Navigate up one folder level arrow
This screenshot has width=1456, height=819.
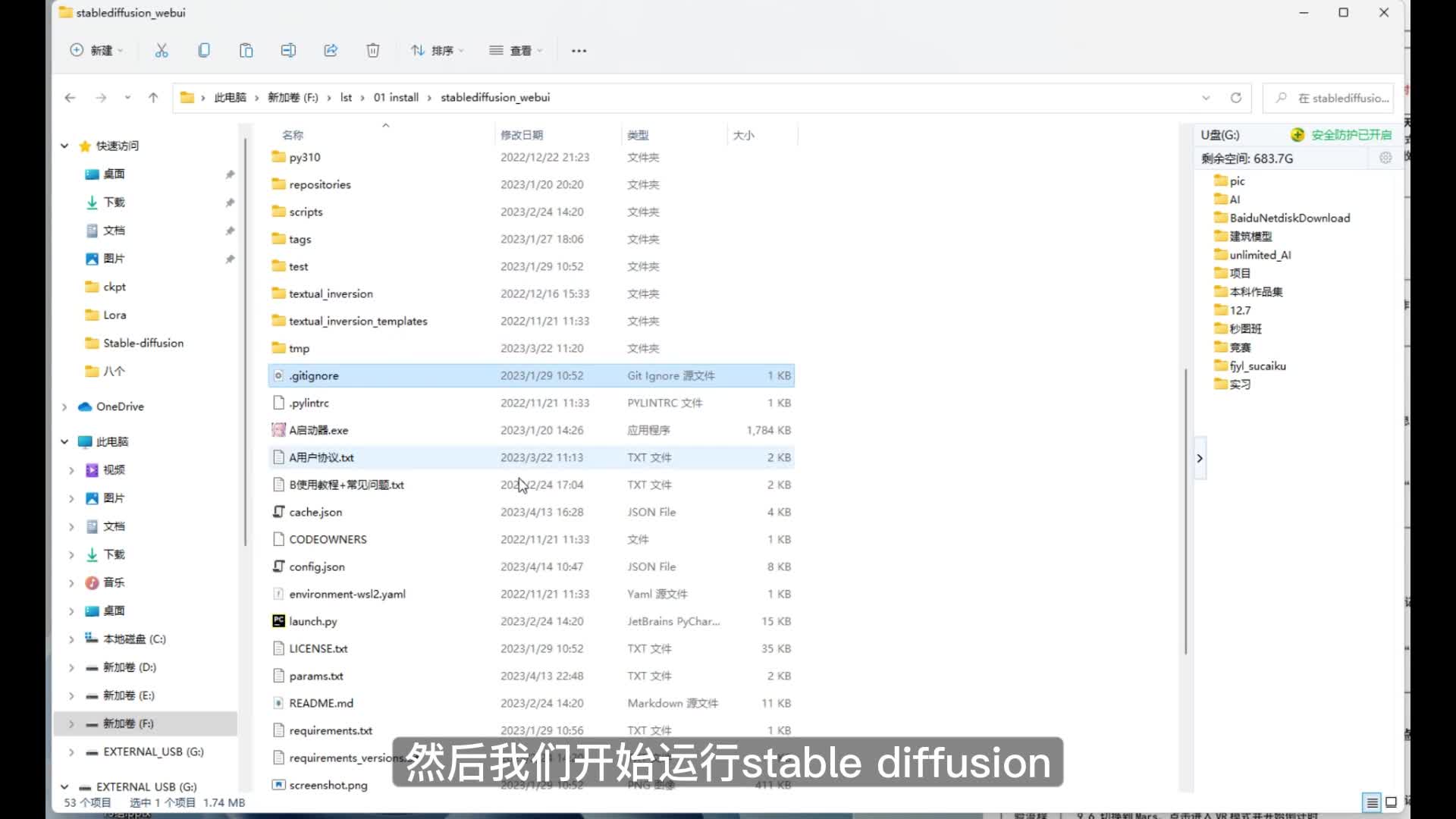point(153,98)
